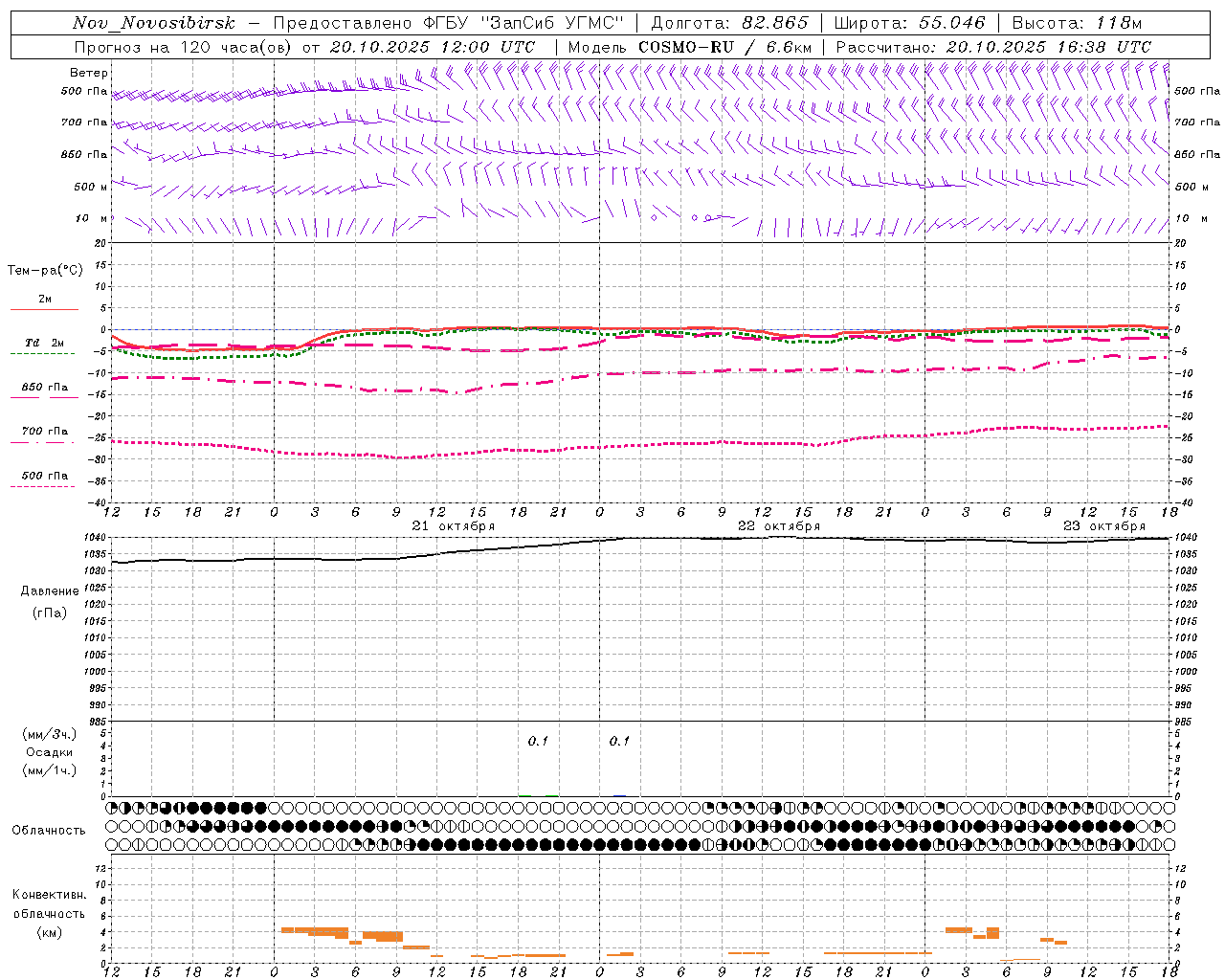
Task: Click the 'Конвективн.' panel label
Action: click(50, 895)
